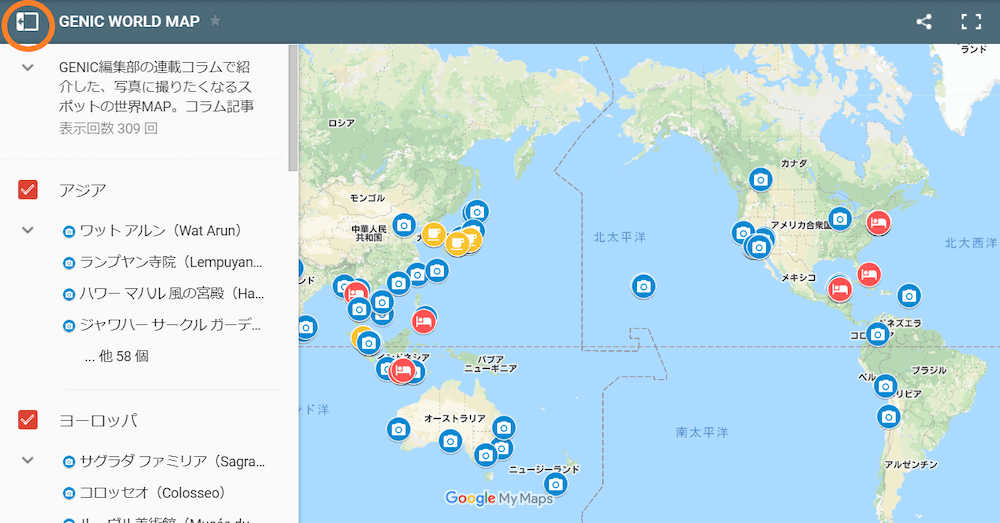Image resolution: width=1000 pixels, height=523 pixels.
Task: Click the camera marker on New Zealand
Action: click(556, 484)
